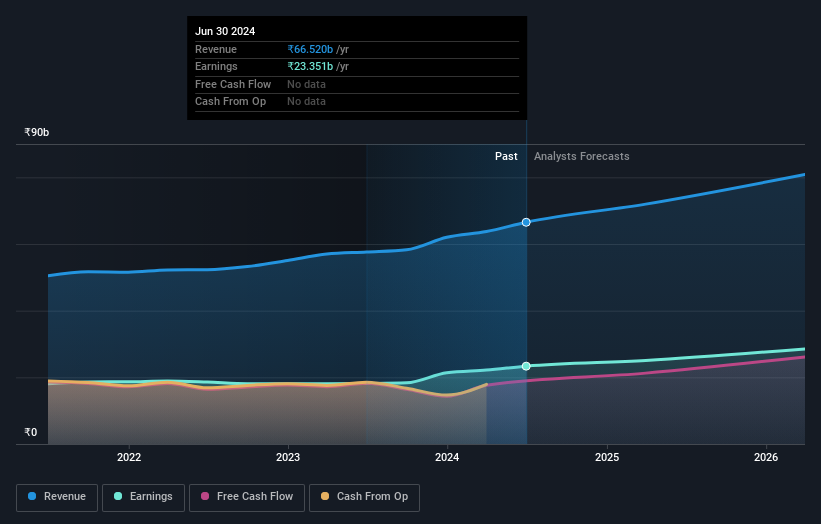Screen dimensions: 821x524
Task: Click the orange Cash From Op legend dot
Action: (325, 496)
